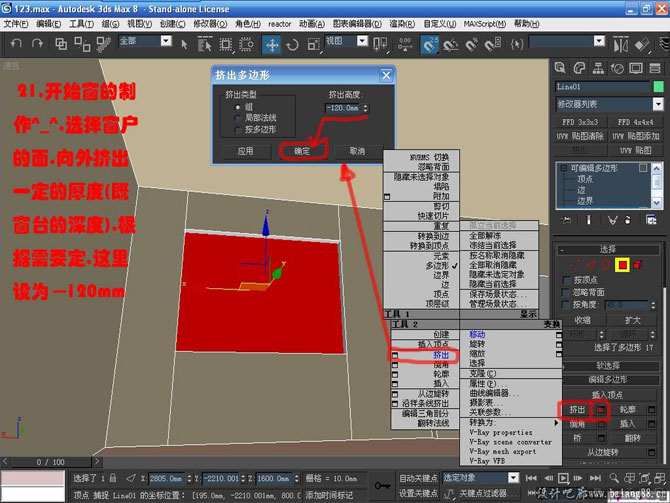Viewport: 670px width, 503px height.
Task: Open the Utilities command panel tab
Action: pyautogui.click(x=655, y=68)
